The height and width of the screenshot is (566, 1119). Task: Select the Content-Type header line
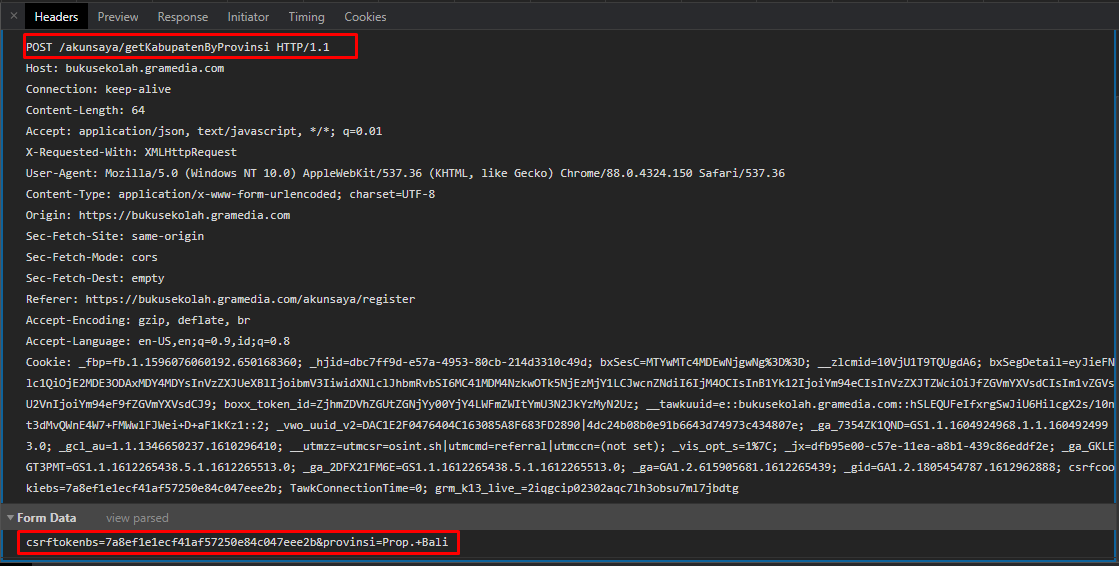coord(230,194)
